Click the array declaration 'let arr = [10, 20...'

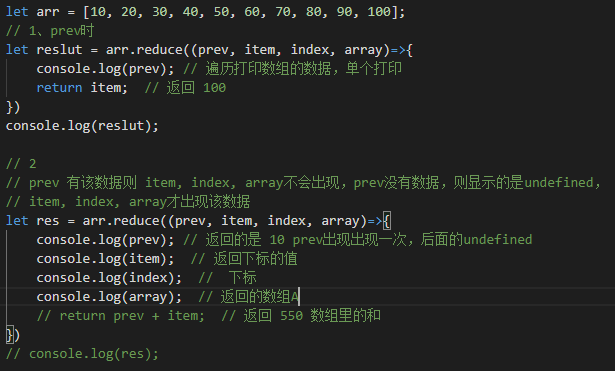click(205, 12)
